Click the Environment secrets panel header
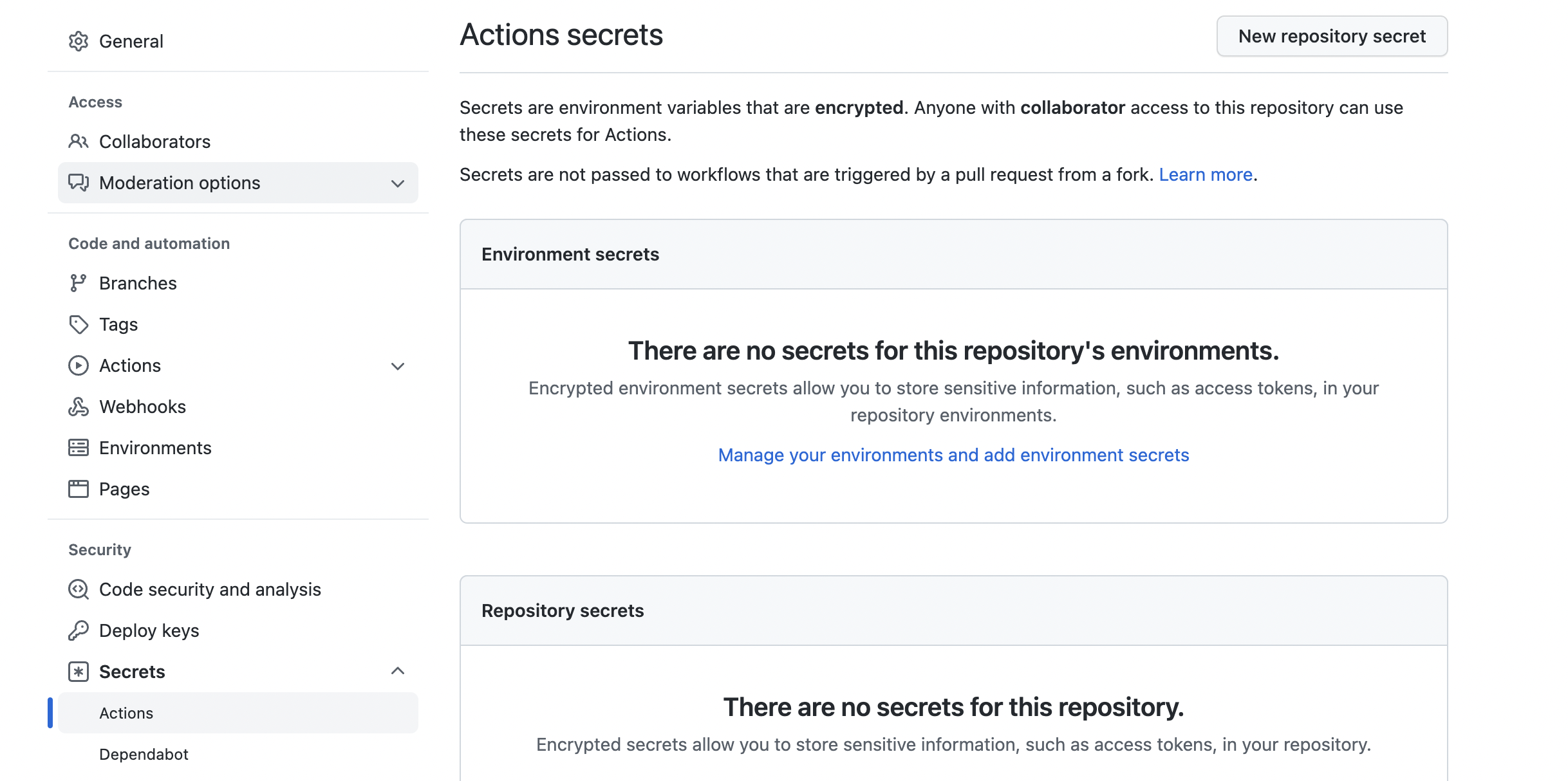Image resolution: width=1568 pixels, height=781 pixels. 570,254
